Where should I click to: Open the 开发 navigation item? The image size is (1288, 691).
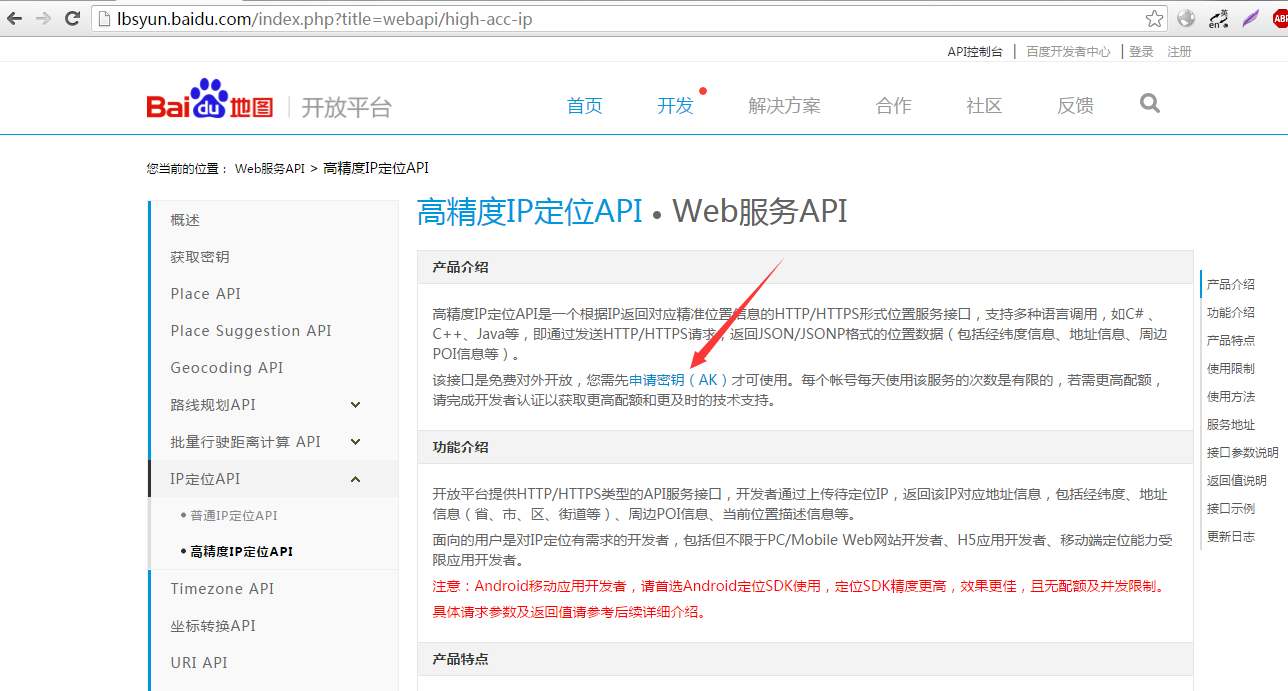point(675,106)
